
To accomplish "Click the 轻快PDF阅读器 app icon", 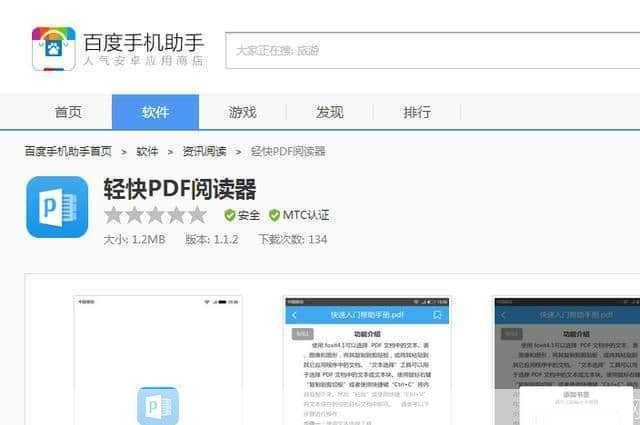I will [x=57, y=207].
